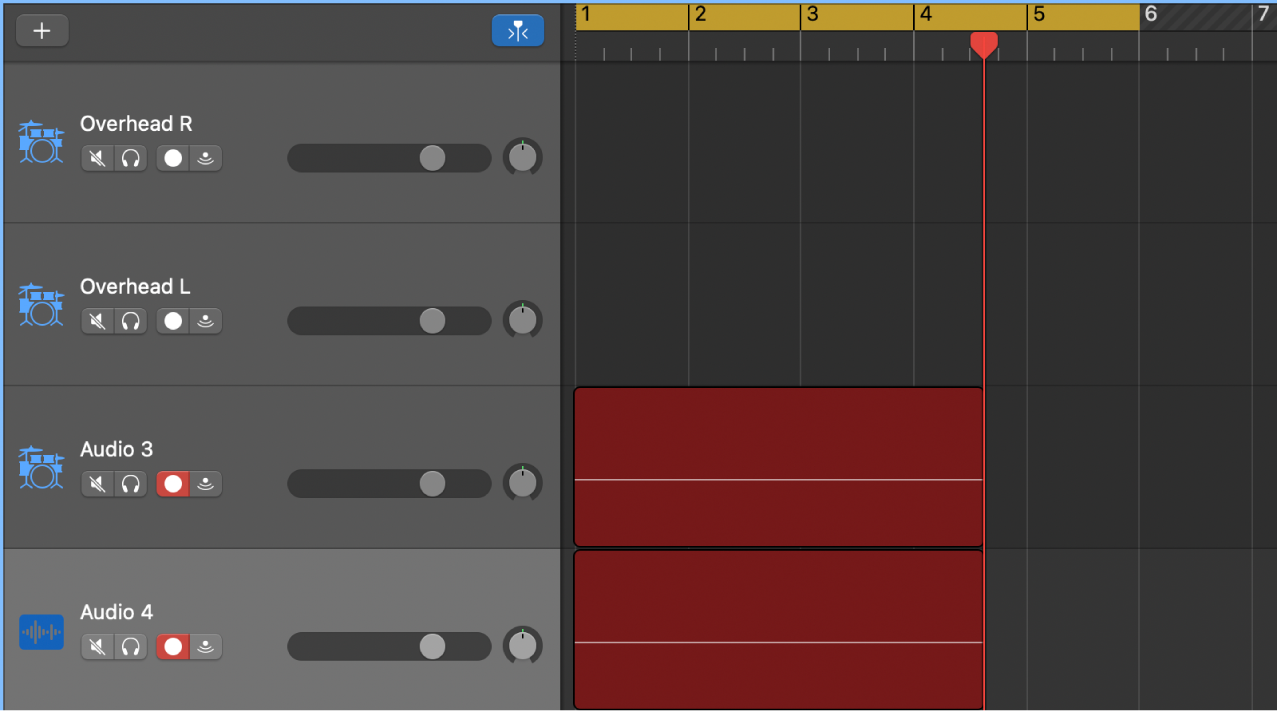The image size is (1278, 714).
Task: Click the blue waveform icon on Audio 4
Action: pos(40,631)
